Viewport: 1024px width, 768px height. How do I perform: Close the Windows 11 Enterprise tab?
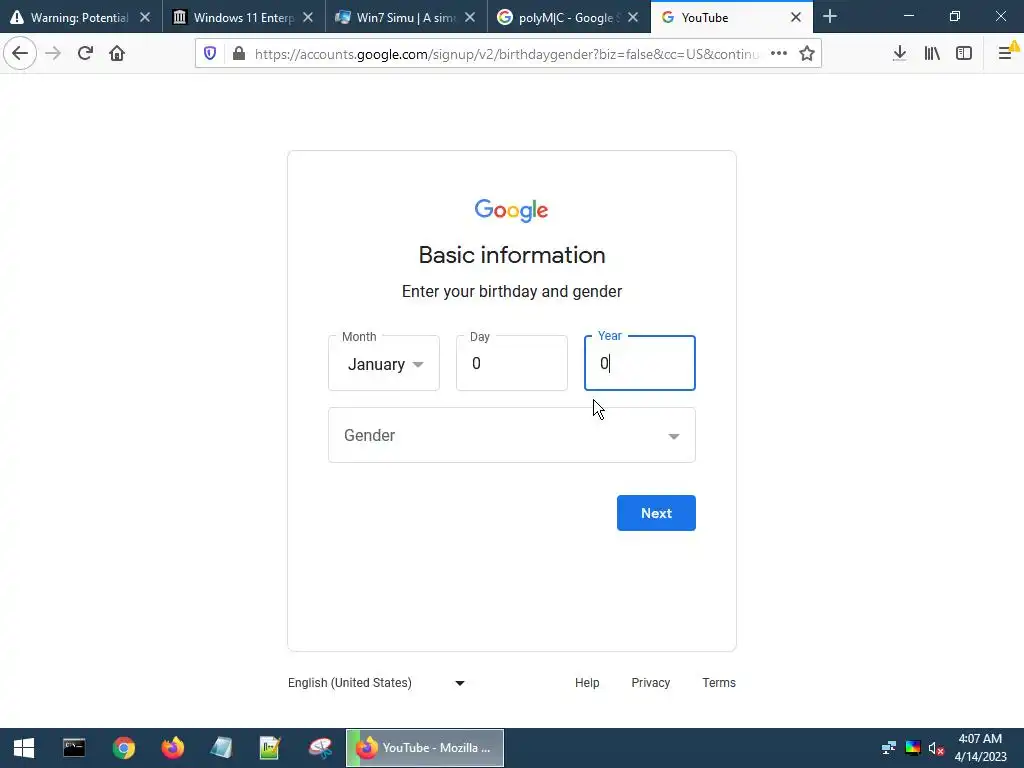(308, 18)
